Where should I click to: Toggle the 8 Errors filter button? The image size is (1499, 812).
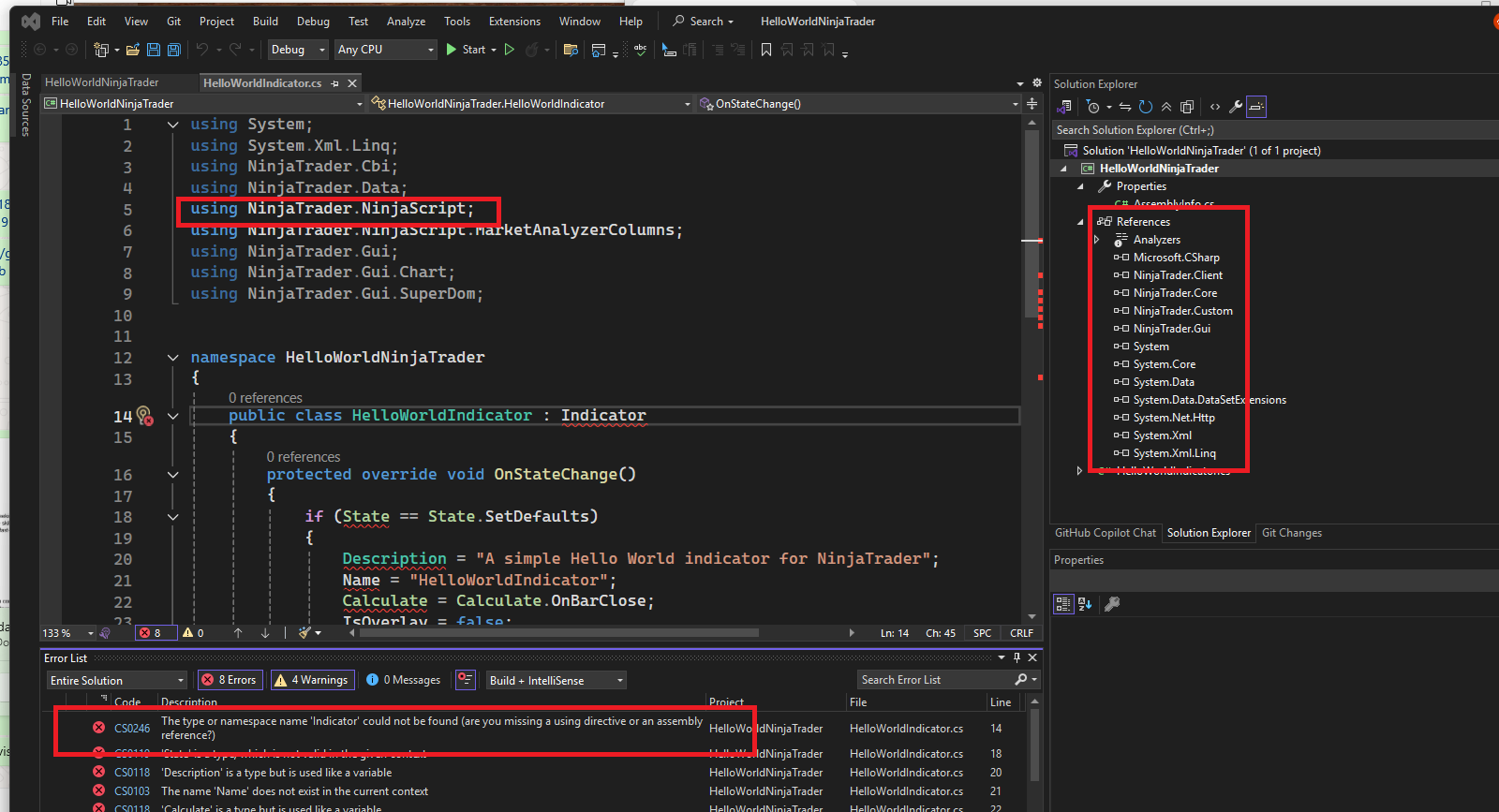click(x=230, y=680)
